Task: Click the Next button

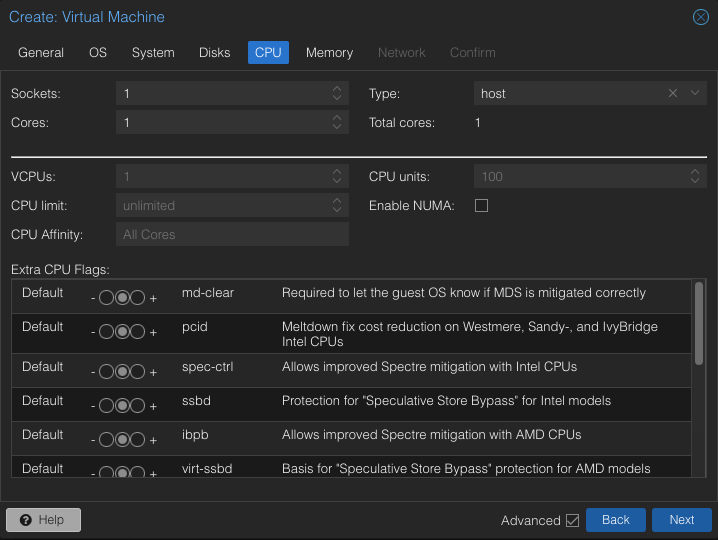Action: pyautogui.click(x=681, y=520)
